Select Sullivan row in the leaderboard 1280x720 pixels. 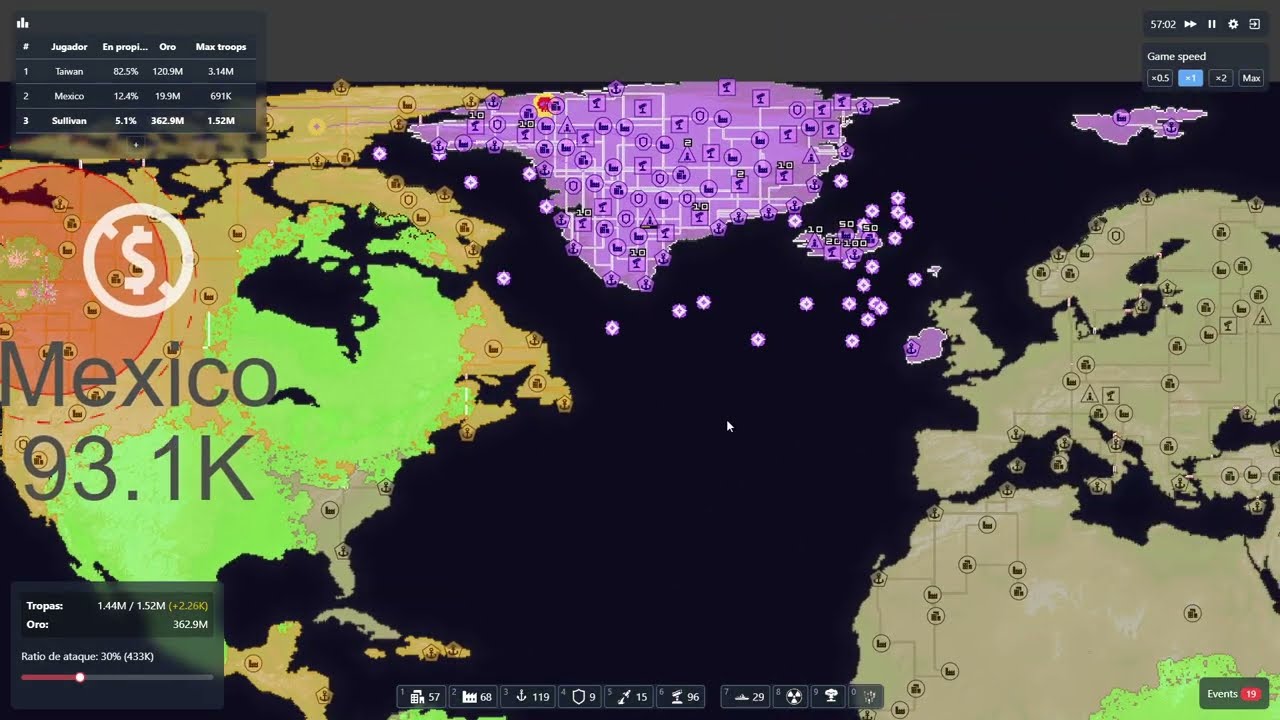click(136, 121)
